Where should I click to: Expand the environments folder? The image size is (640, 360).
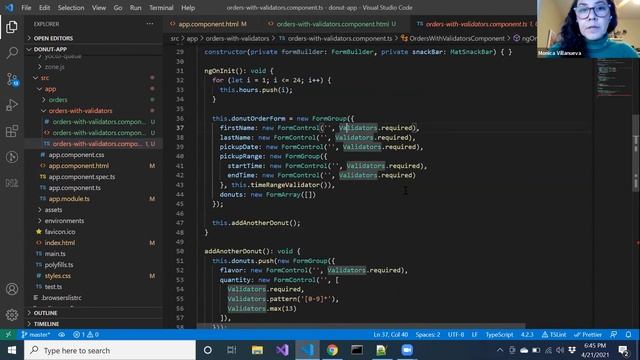click(93, 221)
